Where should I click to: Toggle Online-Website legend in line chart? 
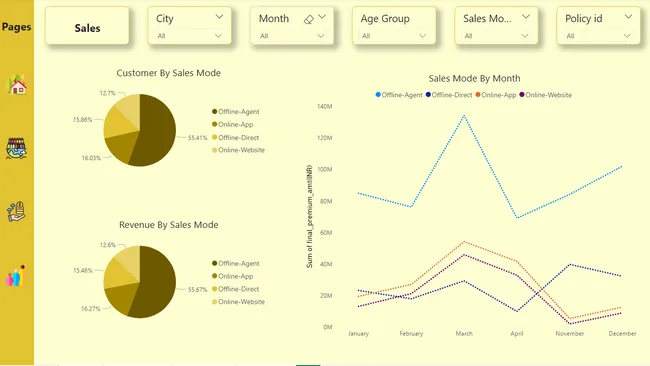pos(546,95)
